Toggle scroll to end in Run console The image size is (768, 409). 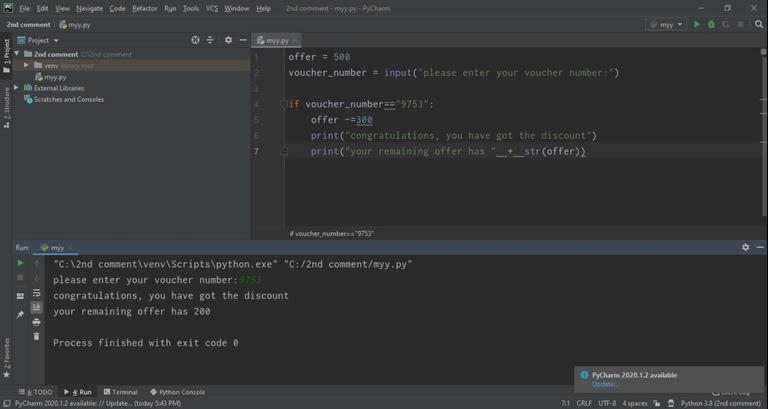37,307
